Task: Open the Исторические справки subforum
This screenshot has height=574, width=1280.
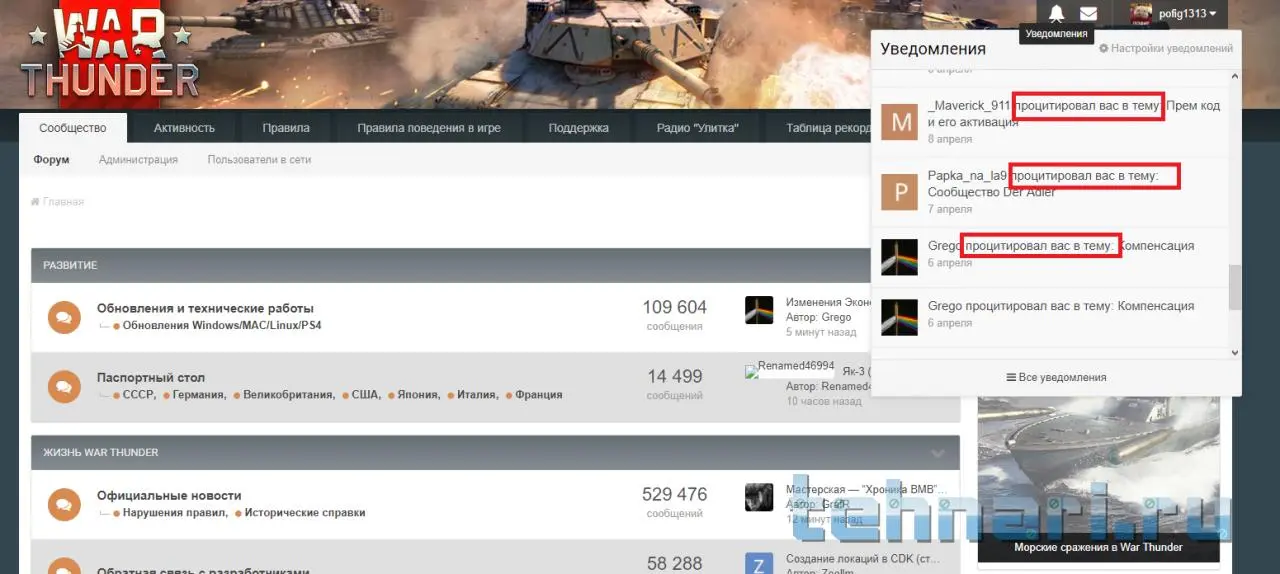Action: click(x=304, y=513)
